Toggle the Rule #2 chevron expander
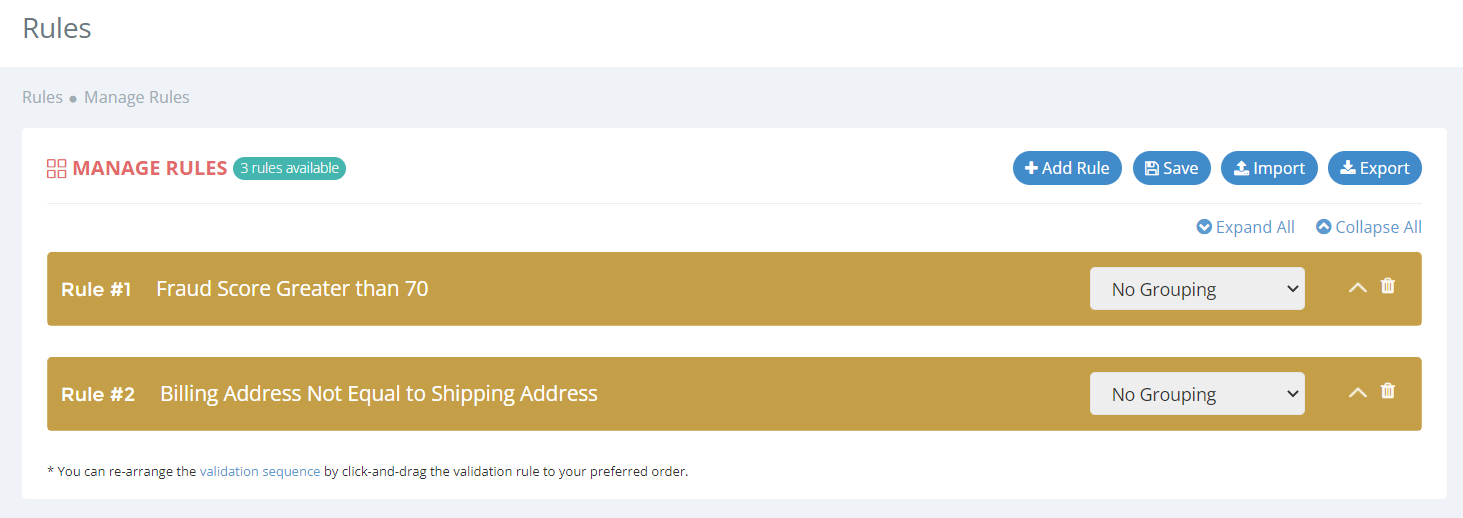 (1357, 393)
